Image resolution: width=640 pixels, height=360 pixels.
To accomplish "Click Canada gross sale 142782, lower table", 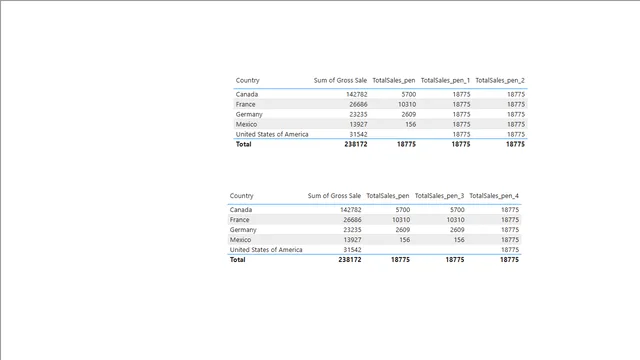I will click(x=351, y=210).
